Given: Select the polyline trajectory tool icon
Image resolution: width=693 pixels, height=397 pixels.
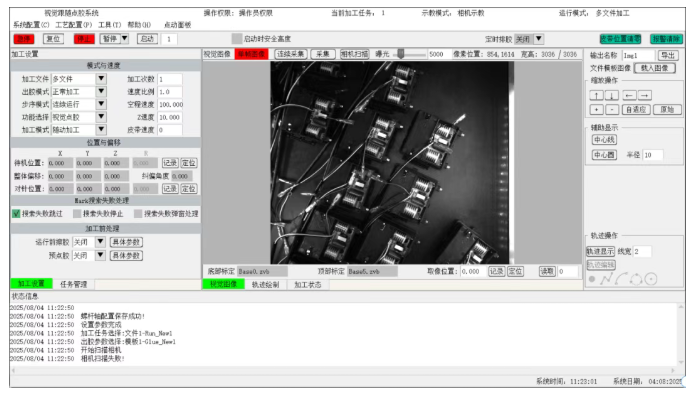Looking at the screenshot, I should (x=606, y=279).
